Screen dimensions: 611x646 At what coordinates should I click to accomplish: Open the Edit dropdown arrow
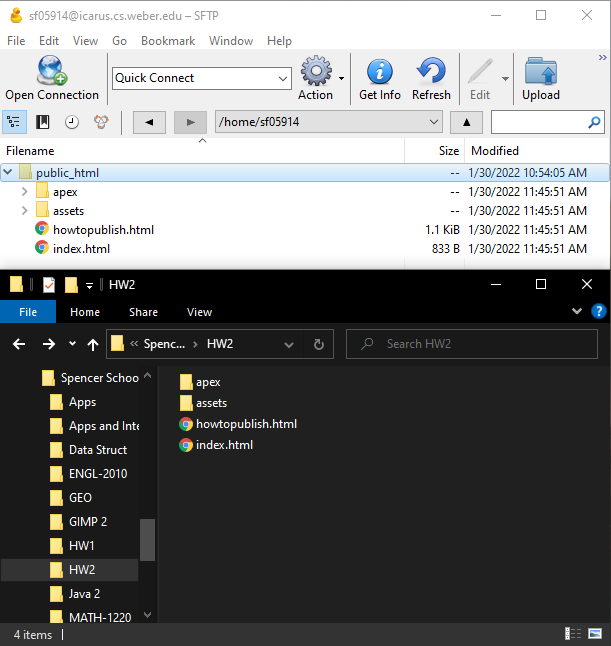(x=505, y=78)
